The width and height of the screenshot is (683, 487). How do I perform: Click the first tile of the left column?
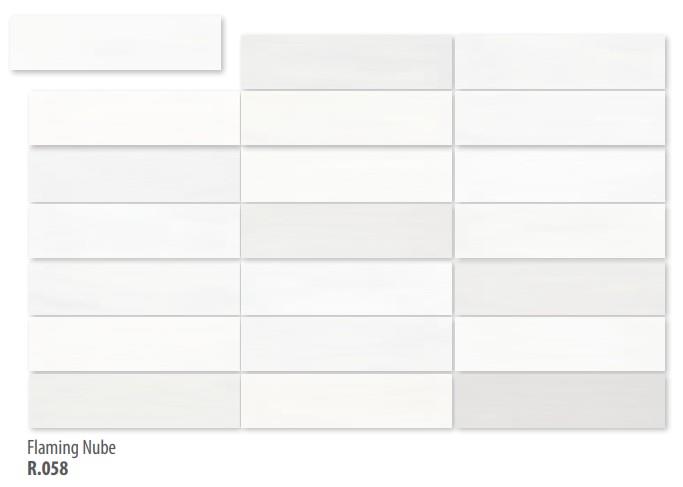pyautogui.click(x=134, y=118)
